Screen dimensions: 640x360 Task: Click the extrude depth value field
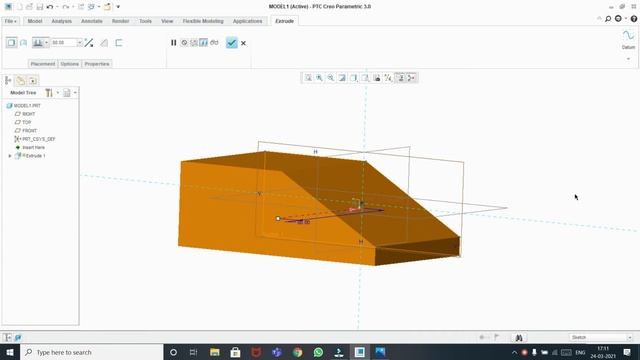(x=64, y=42)
